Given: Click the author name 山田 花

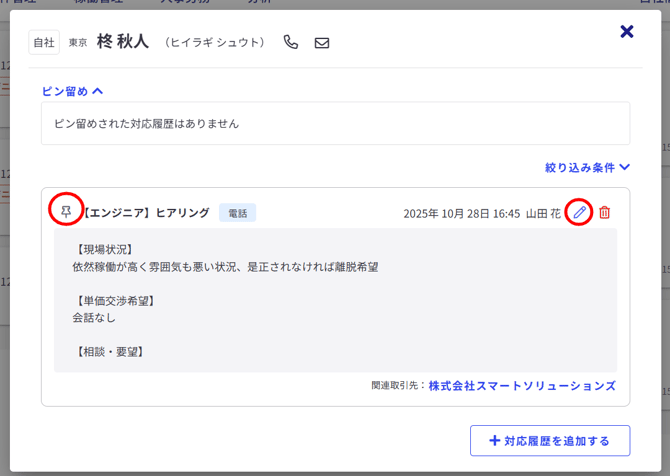Looking at the screenshot, I should pos(543,213).
